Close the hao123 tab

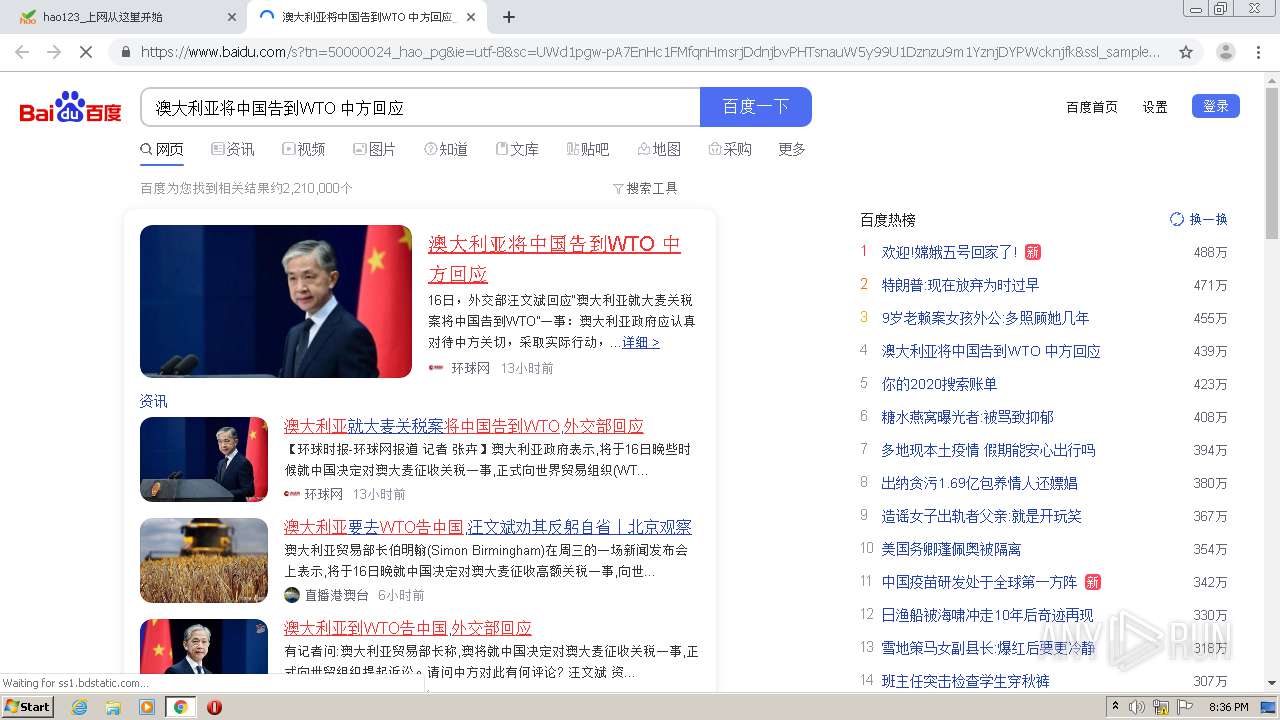tap(232, 17)
